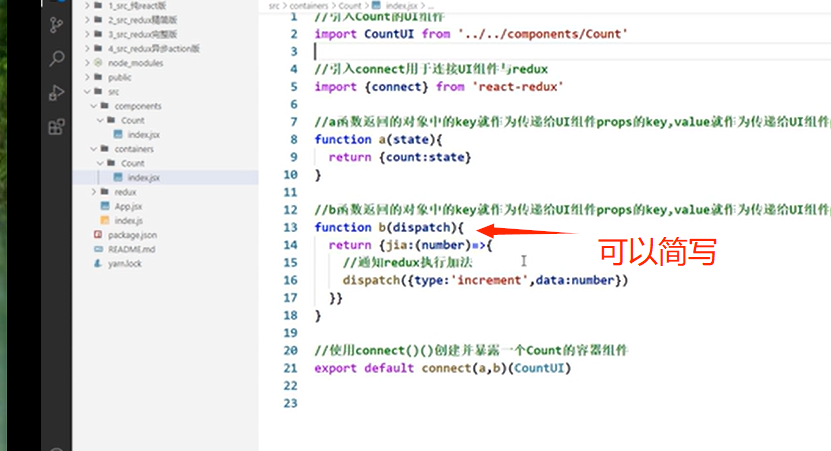This screenshot has width=831, height=451.
Task: Click the dispatch call on line 16
Action: [485, 280]
